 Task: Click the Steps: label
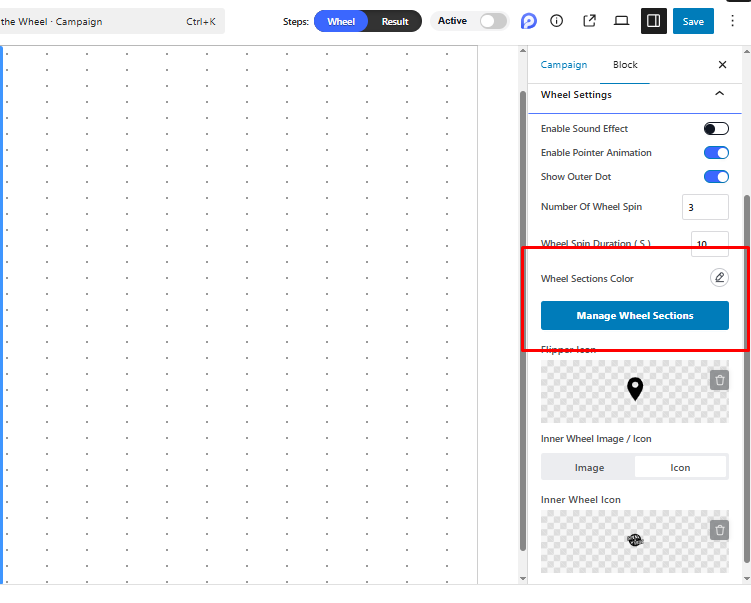[296, 22]
